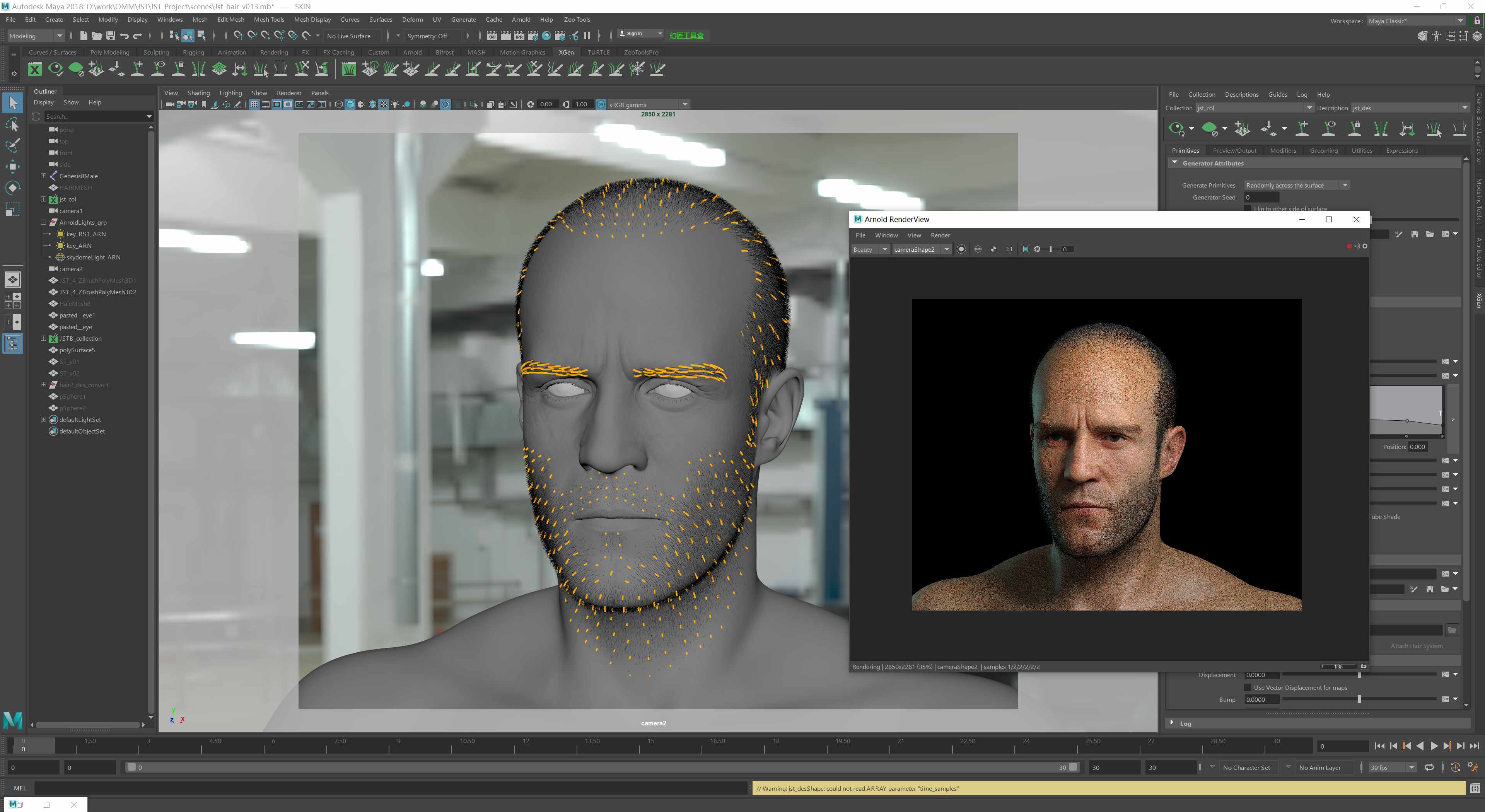
Task: Select the Move tool in the left toolbox
Action: [13, 167]
